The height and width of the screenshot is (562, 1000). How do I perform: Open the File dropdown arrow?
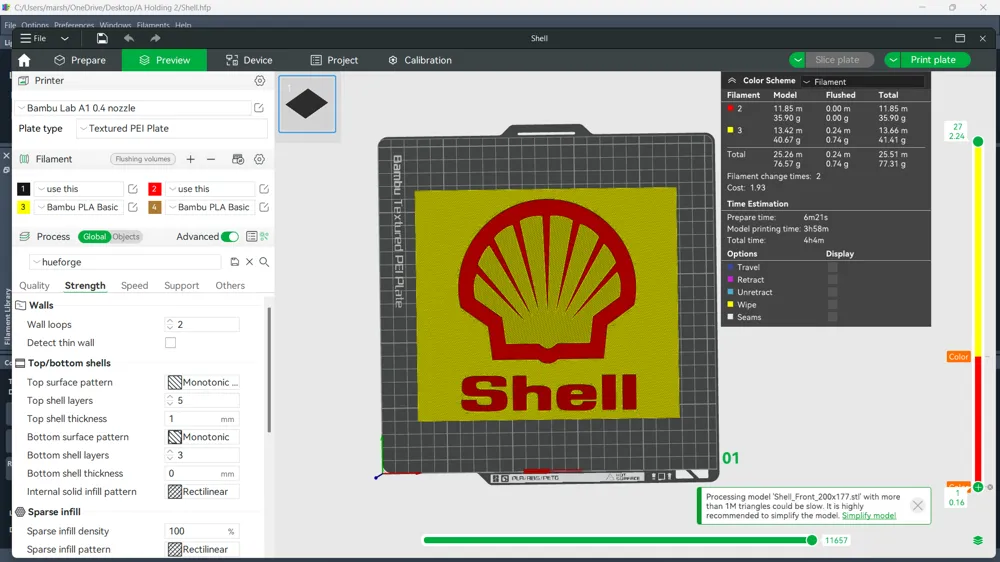pyautogui.click(x=64, y=38)
